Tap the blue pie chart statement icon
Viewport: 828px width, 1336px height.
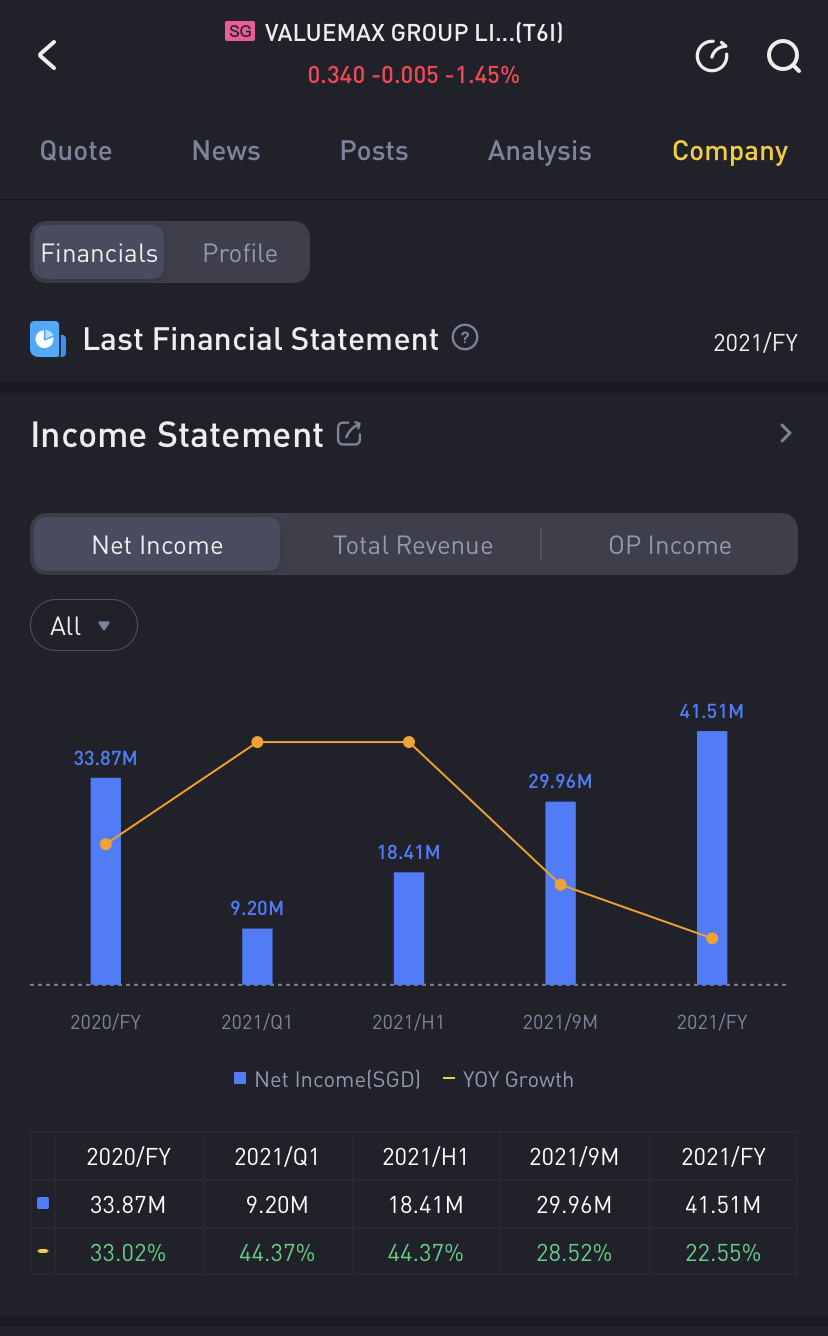[x=48, y=340]
